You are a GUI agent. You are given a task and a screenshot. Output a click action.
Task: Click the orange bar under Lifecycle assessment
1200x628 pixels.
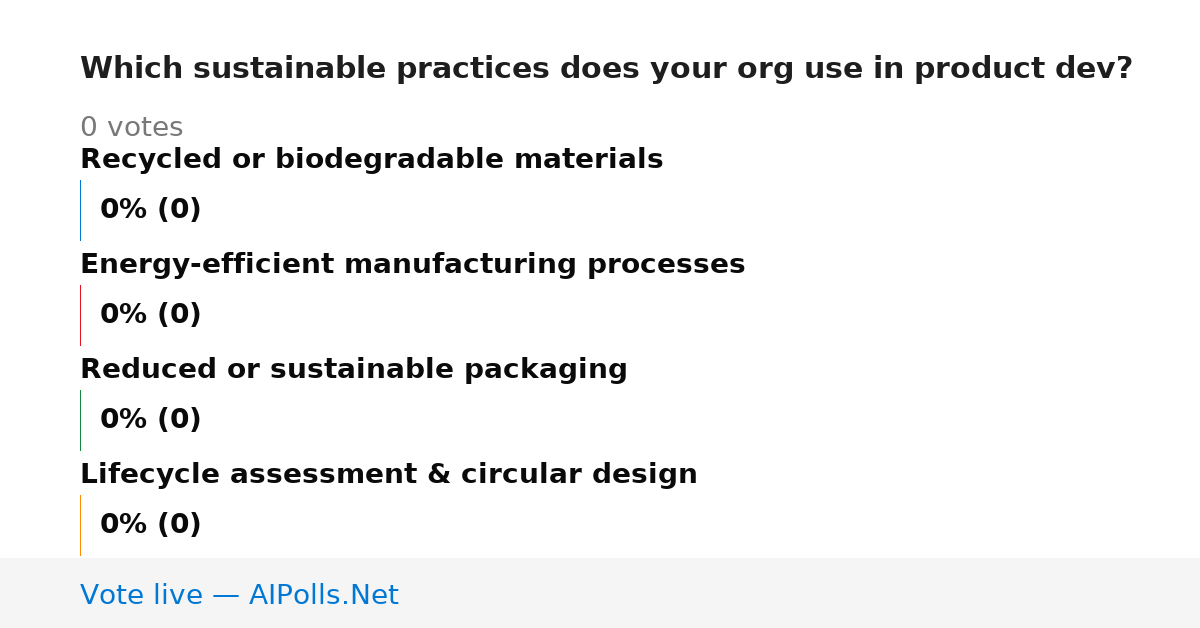[x=80, y=525]
